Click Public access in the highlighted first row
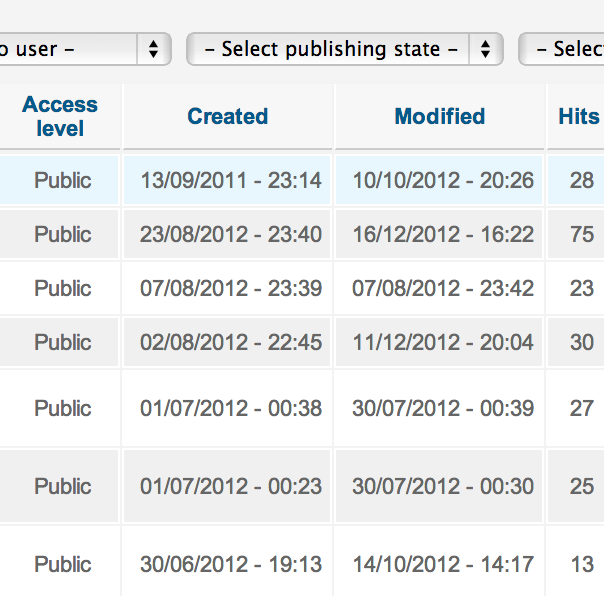Viewport: 604px width, 596px height. coord(63,180)
